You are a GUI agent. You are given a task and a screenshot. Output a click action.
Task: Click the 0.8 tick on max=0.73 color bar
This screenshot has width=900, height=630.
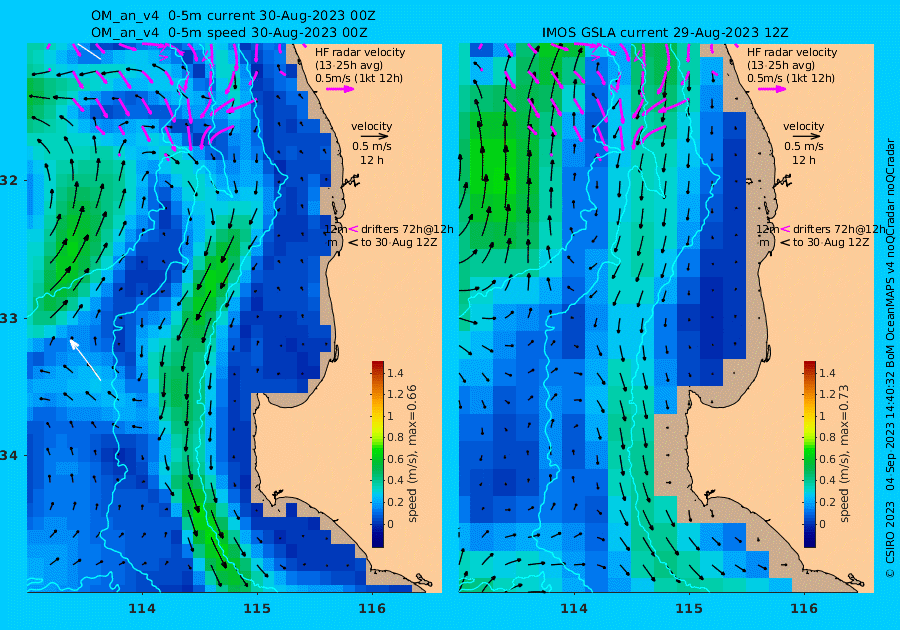tap(827, 438)
